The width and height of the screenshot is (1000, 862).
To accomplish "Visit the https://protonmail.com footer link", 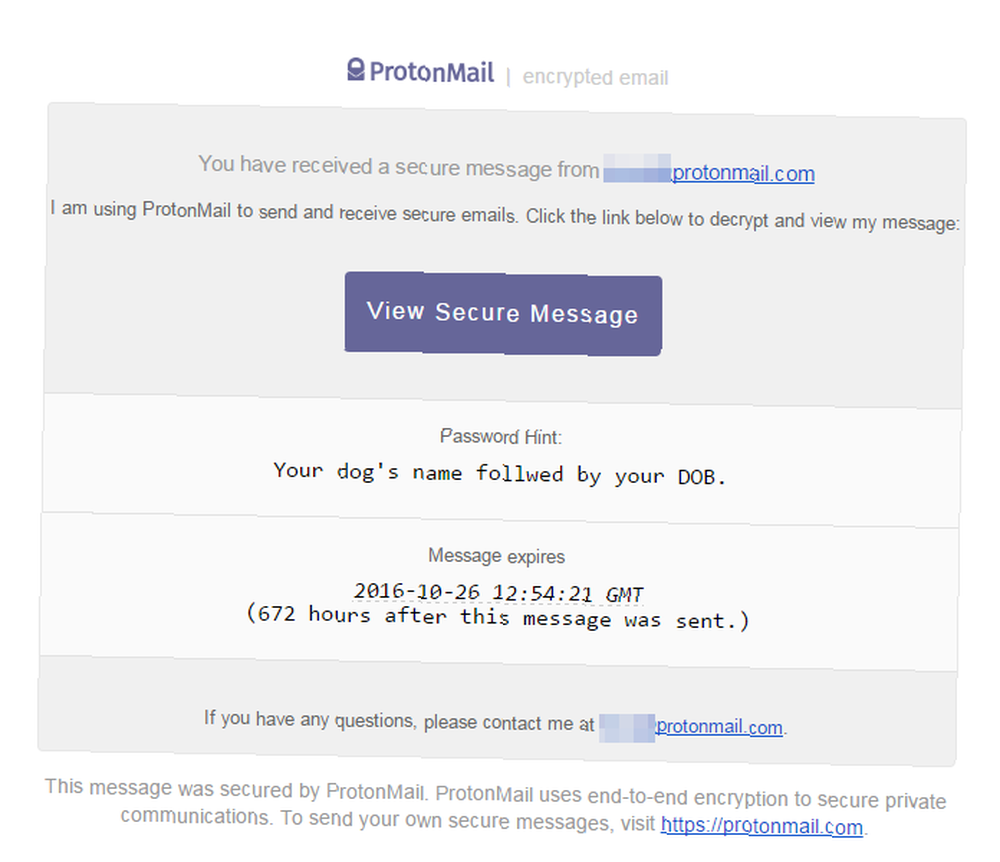I will (761, 826).
